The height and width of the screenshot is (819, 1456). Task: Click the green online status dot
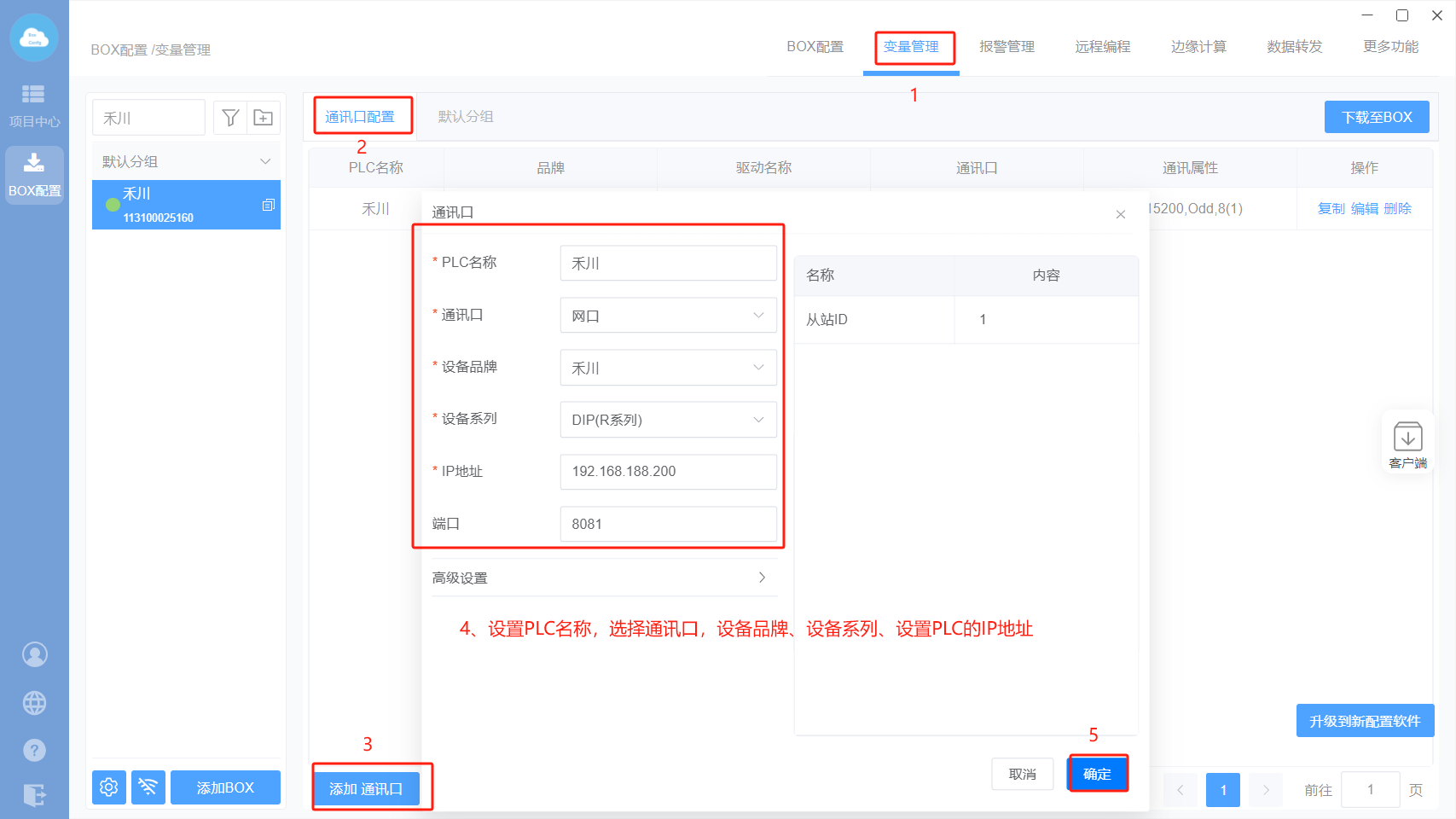click(113, 205)
